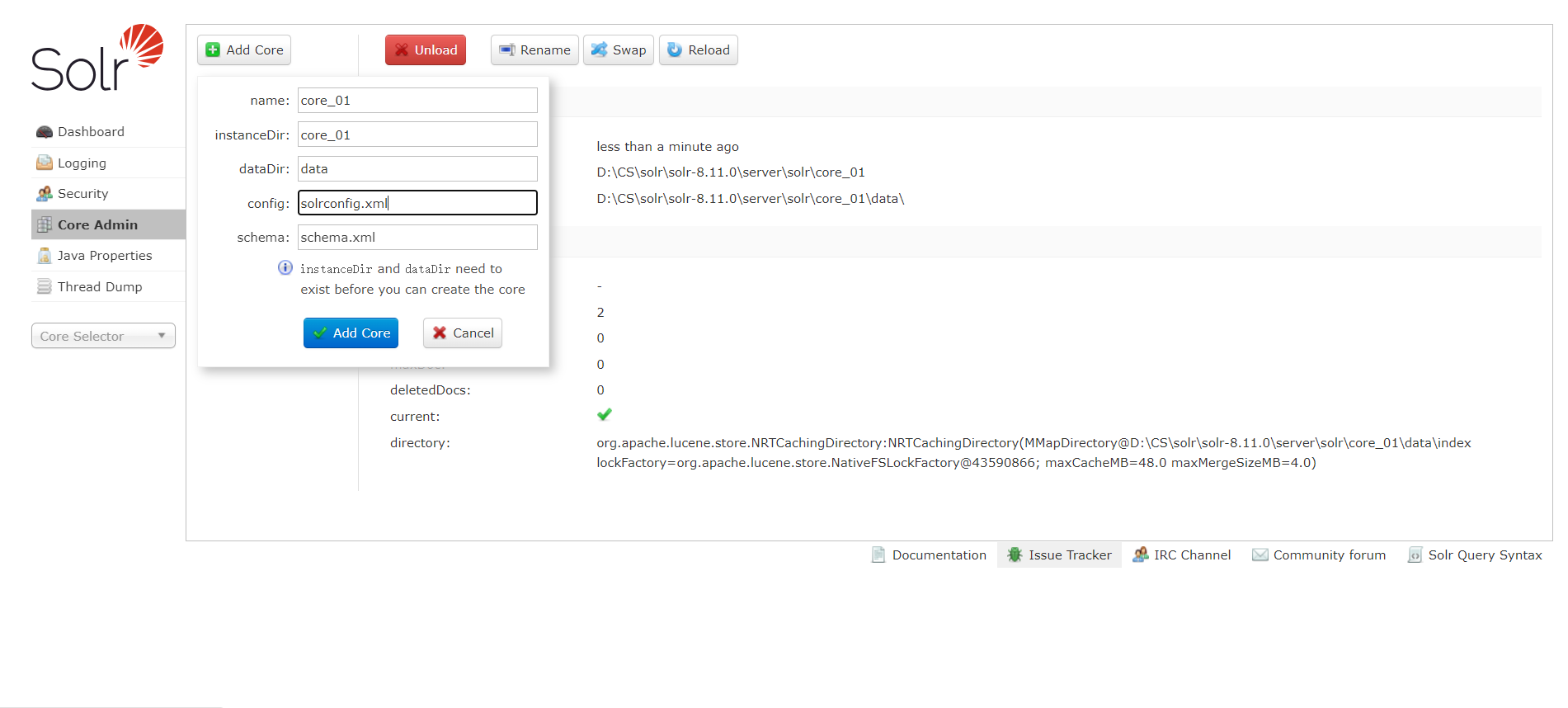Submit with the blue Add Core button

[351, 333]
